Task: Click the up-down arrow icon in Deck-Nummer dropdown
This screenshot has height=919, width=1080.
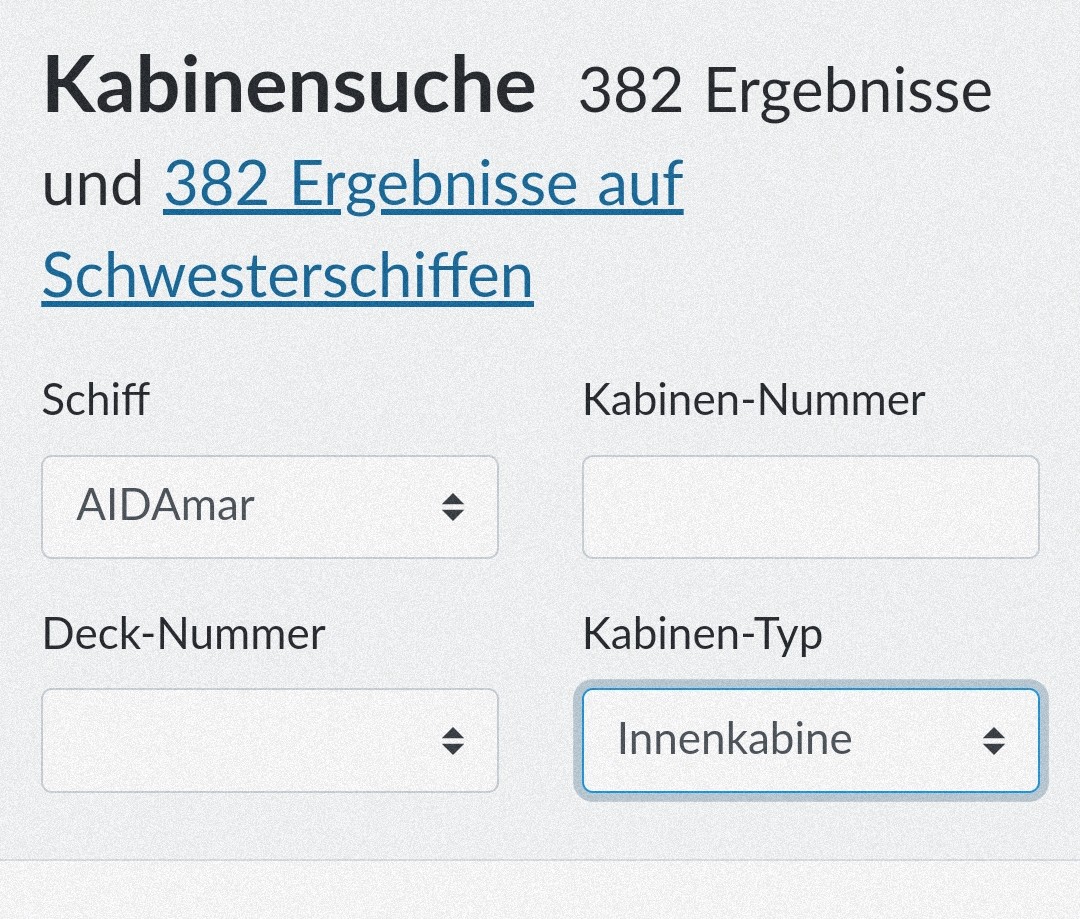Action: (453, 740)
